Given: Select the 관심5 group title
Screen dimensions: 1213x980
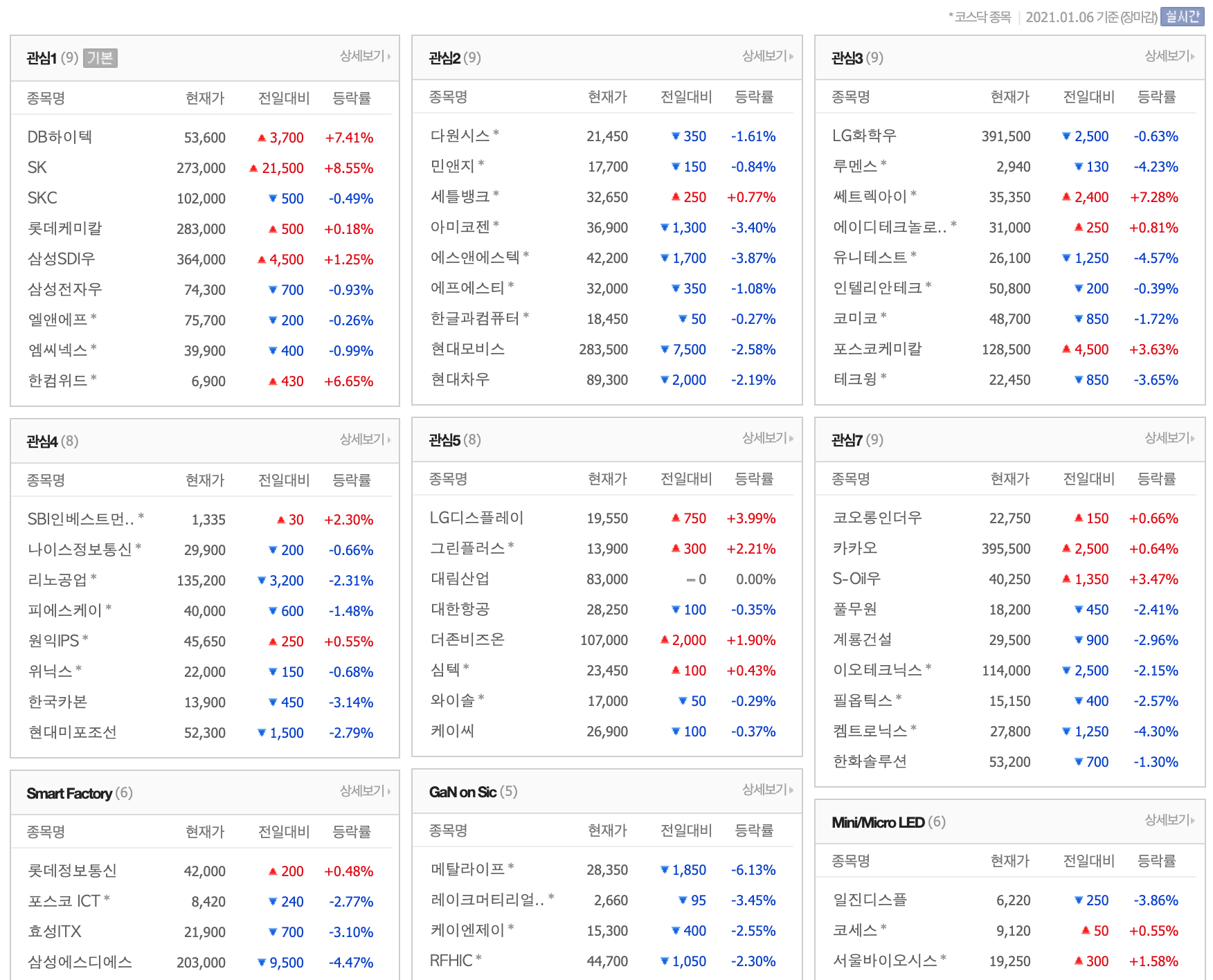Looking at the screenshot, I should 444,440.
